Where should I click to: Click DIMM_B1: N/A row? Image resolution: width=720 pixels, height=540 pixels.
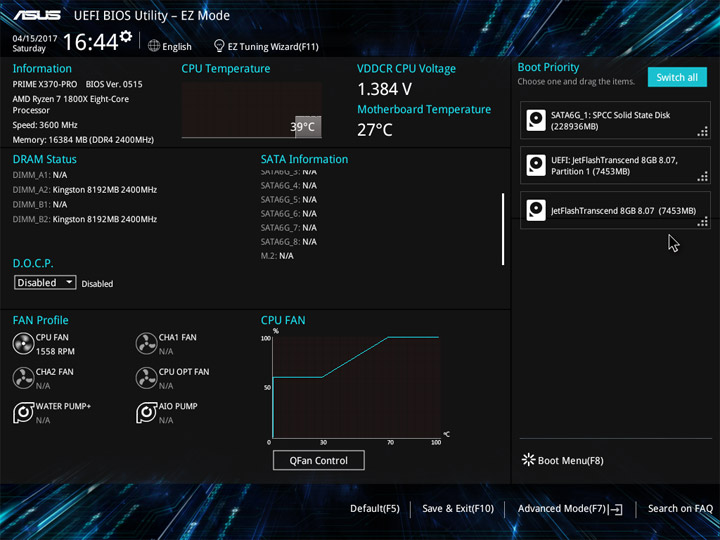pos(39,204)
